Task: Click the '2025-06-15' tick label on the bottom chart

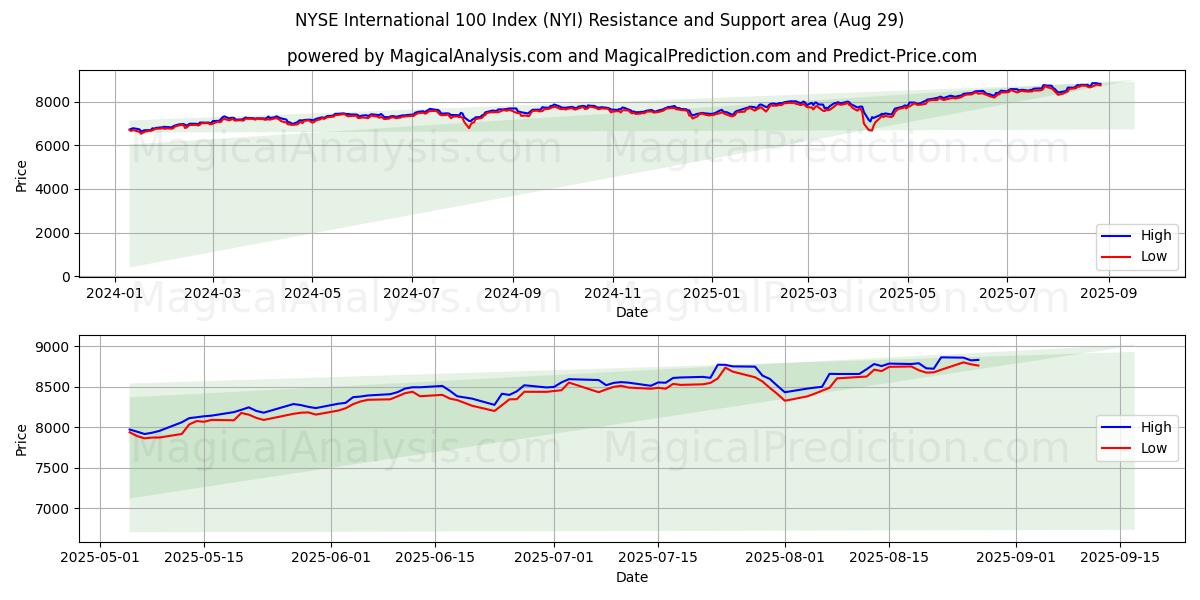Action: [435, 559]
